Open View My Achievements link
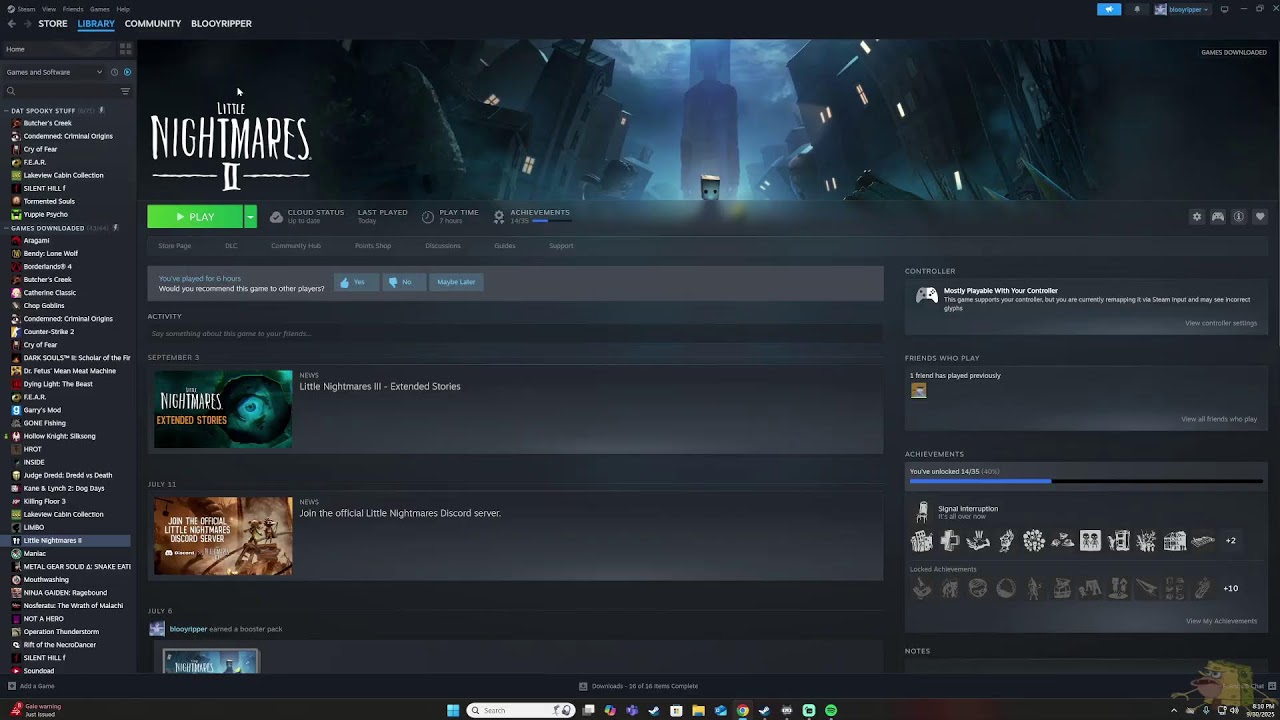The image size is (1280, 720). click(x=1221, y=621)
